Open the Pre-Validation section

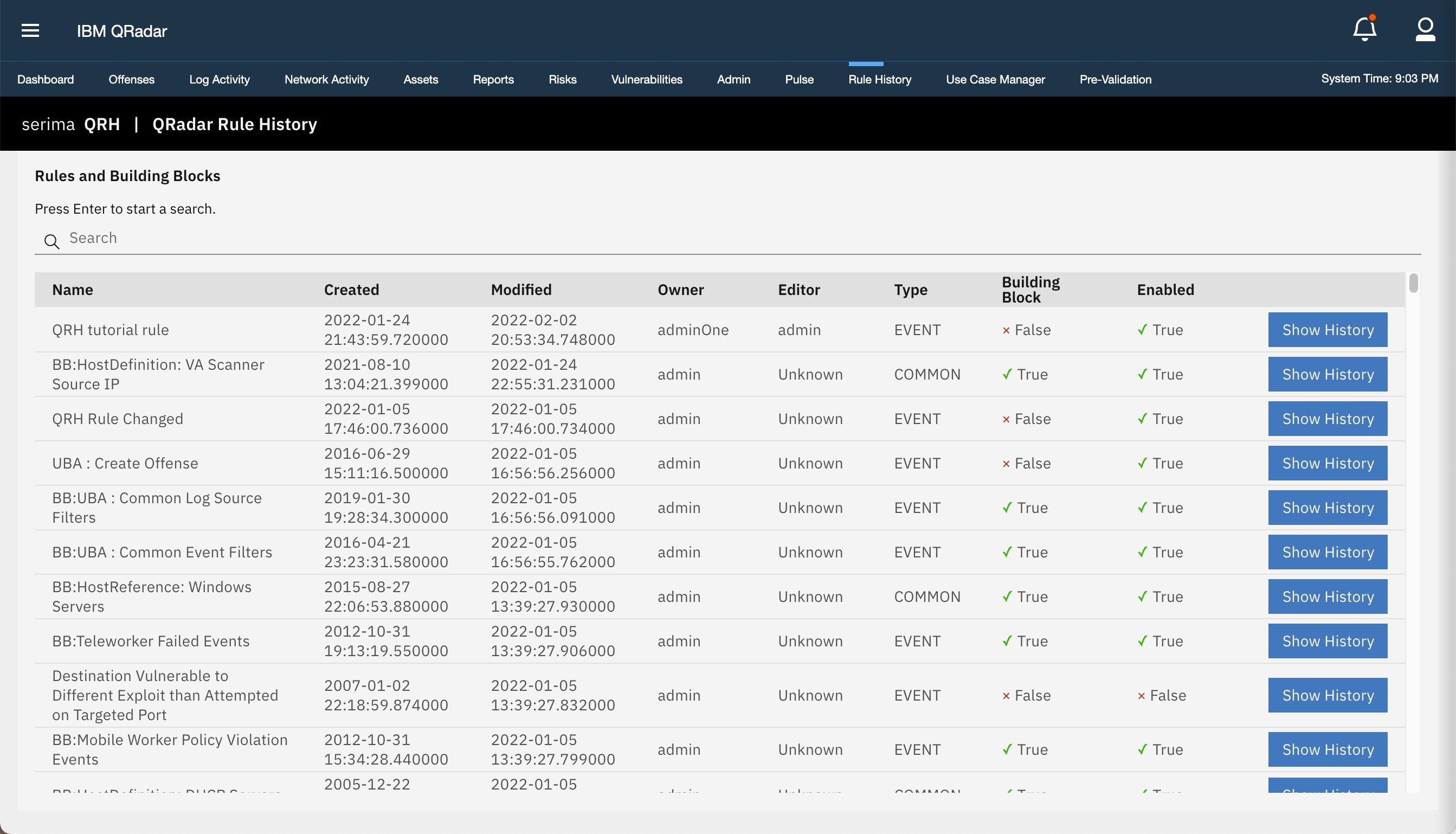pyautogui.click(x=1114, y=79)
